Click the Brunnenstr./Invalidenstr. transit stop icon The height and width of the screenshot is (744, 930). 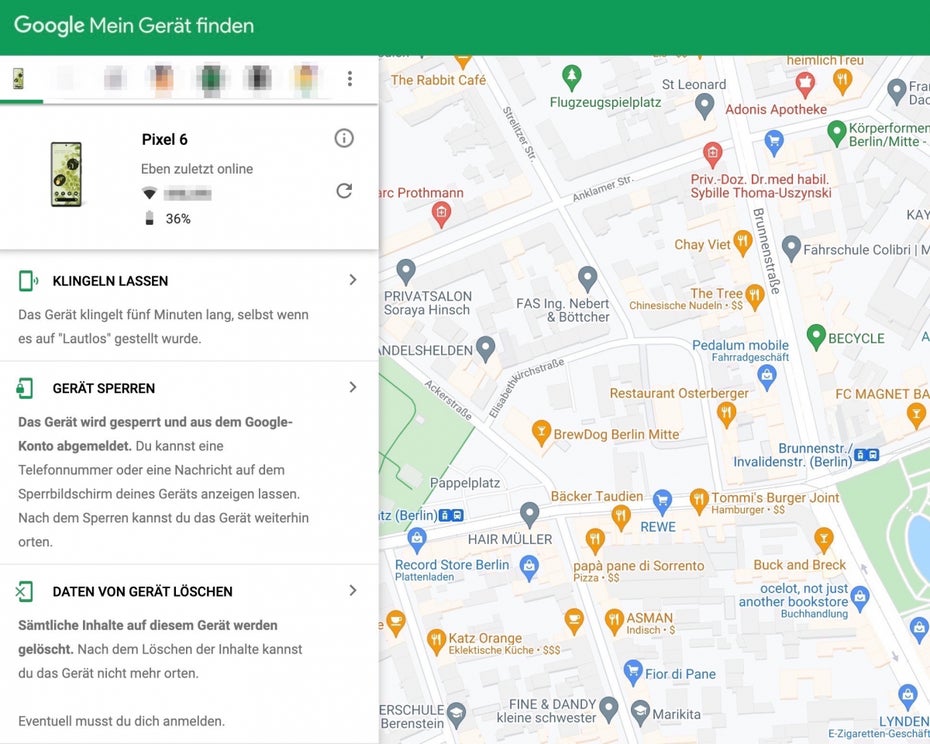click(x=867, y=455)
